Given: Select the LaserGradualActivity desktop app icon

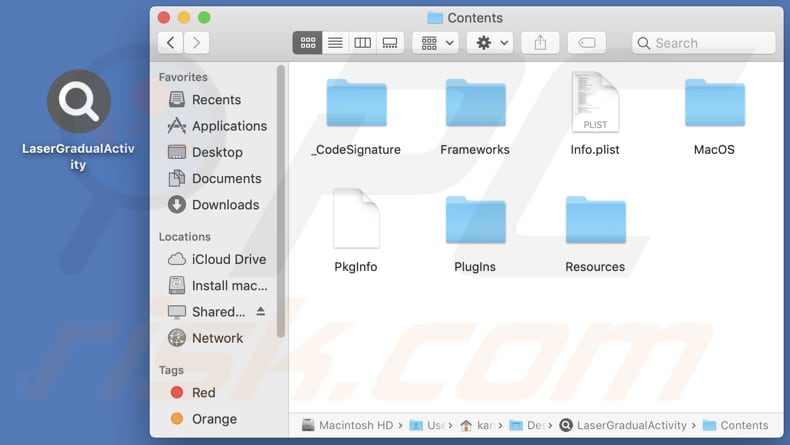Looking at the screenshot, I should click(78, 102).
